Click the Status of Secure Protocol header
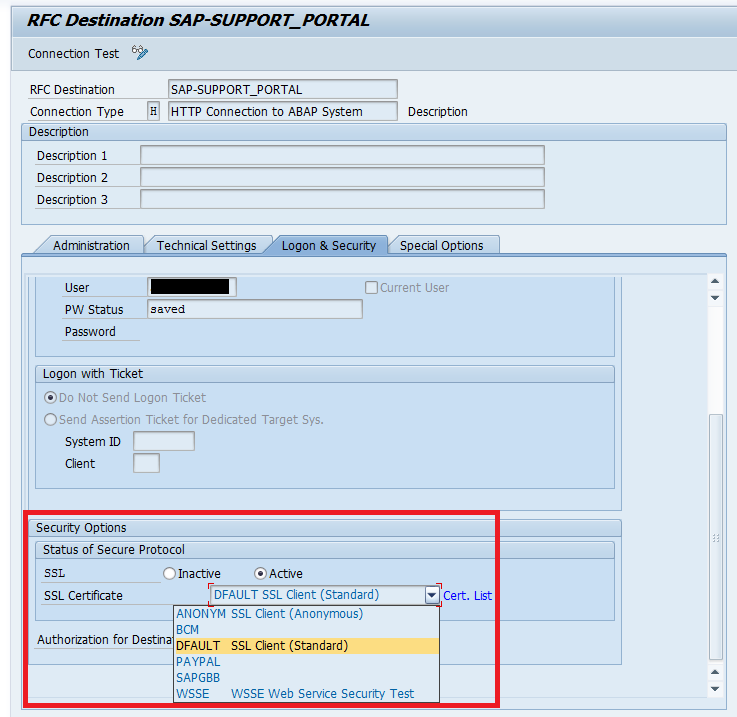Viewport: 737px width, 717px height. coord(325,550)
